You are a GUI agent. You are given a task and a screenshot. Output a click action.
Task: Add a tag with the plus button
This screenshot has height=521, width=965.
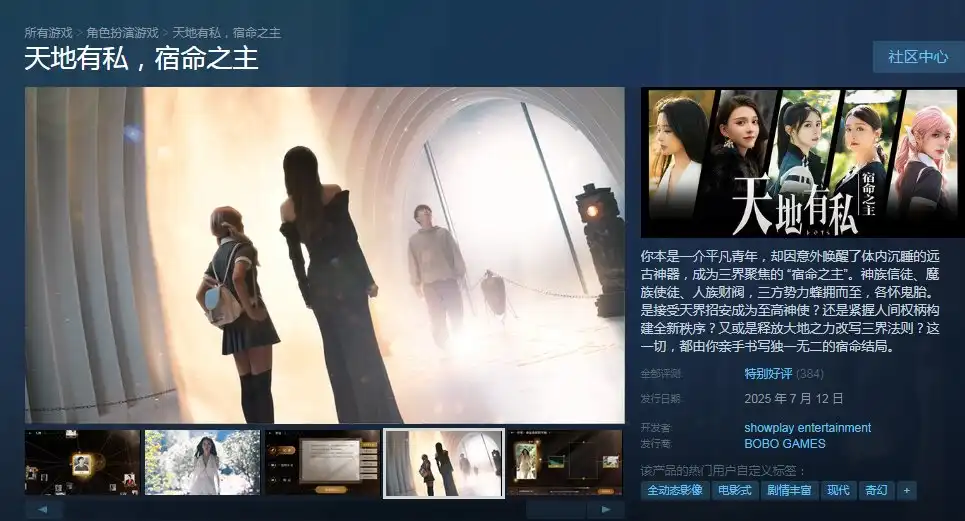[x=907, y=490]
